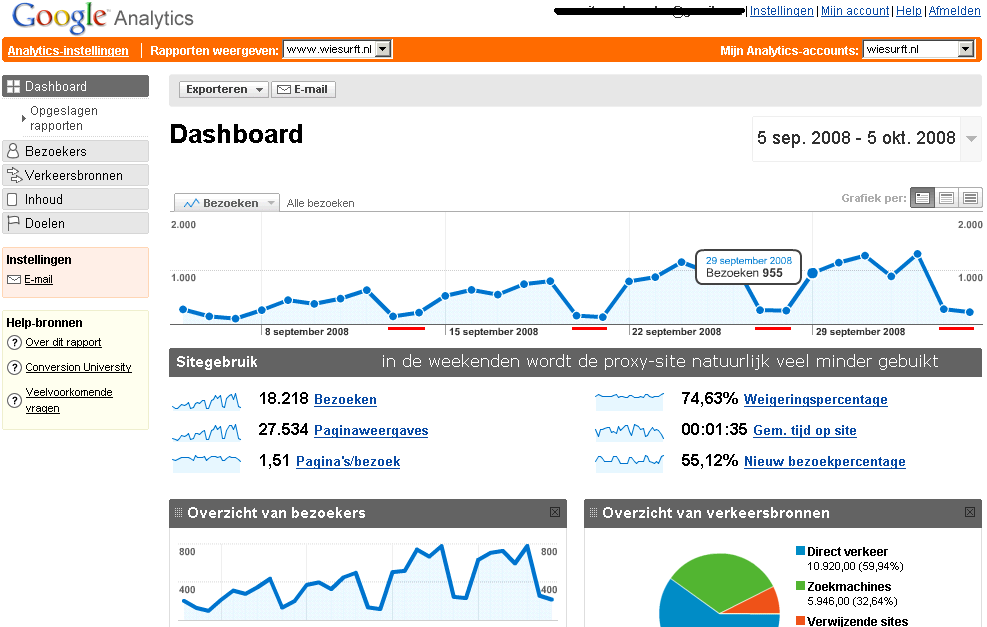Click the "18.218" visits value
987x627 pixels.
pos(283,398)
